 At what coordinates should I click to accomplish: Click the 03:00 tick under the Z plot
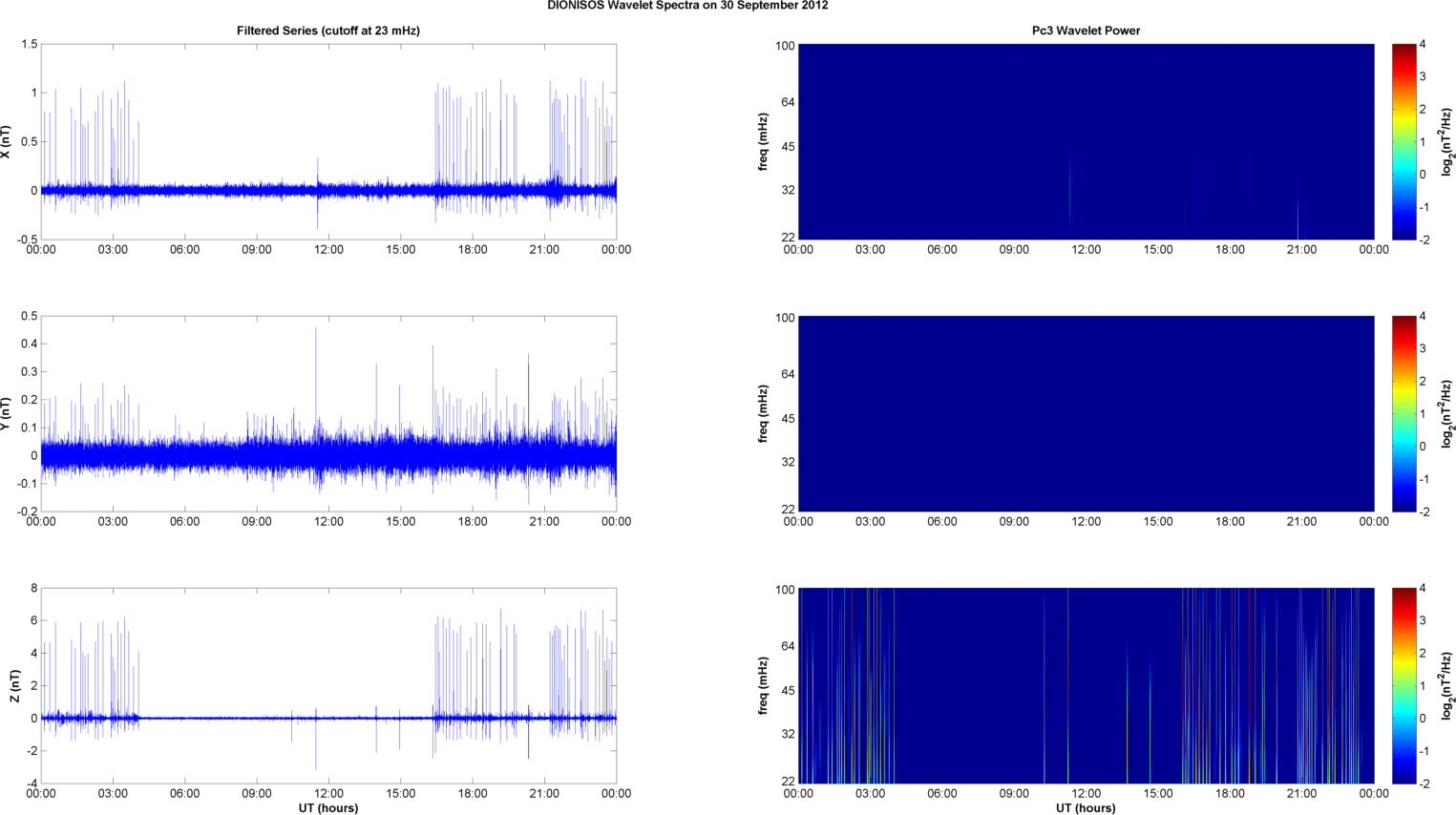[113, 794]
